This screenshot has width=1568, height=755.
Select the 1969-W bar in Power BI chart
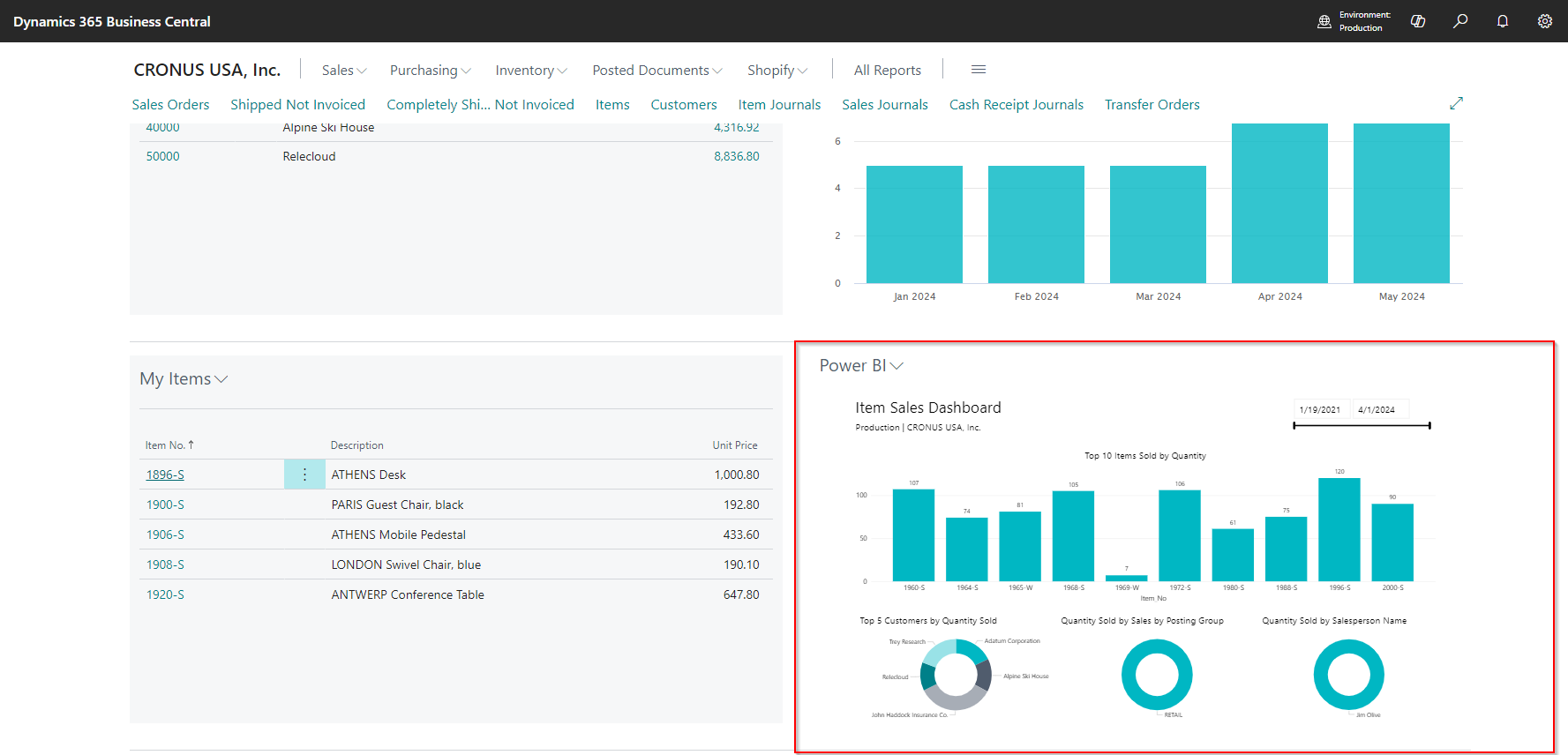1127,579
